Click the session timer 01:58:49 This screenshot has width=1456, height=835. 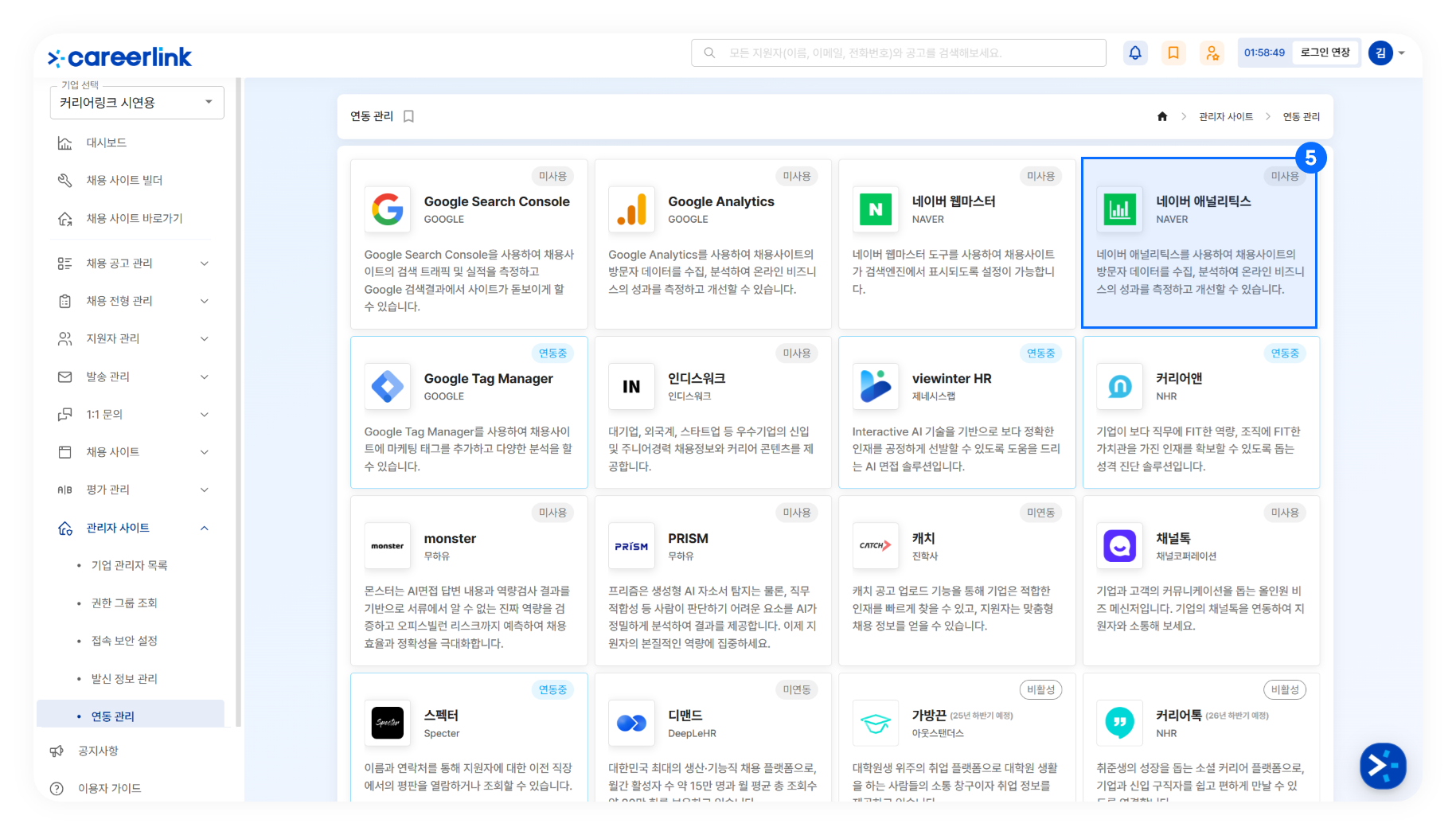pyautogui.click(x=1265, y=53)
